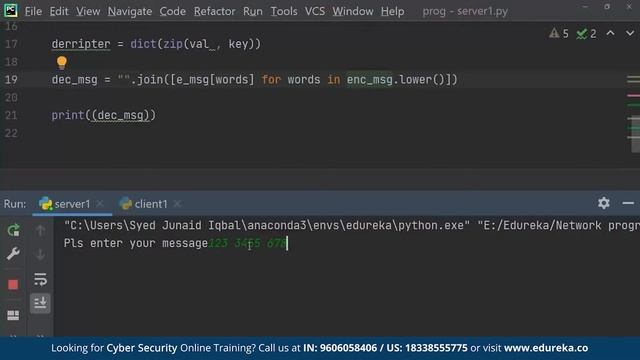
Task: Open Run panel settings gear
Action: [x=604, y=203]
